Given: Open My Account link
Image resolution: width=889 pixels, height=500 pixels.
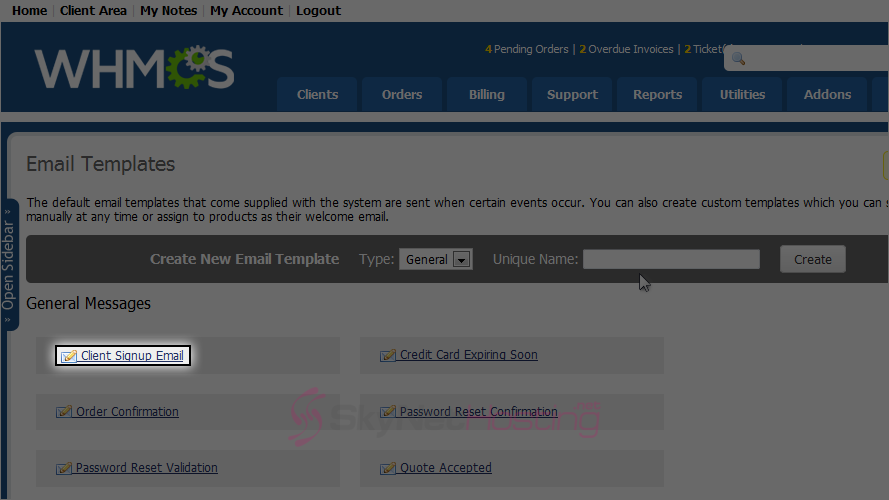Looking at the screenshot, I should 246,11.
